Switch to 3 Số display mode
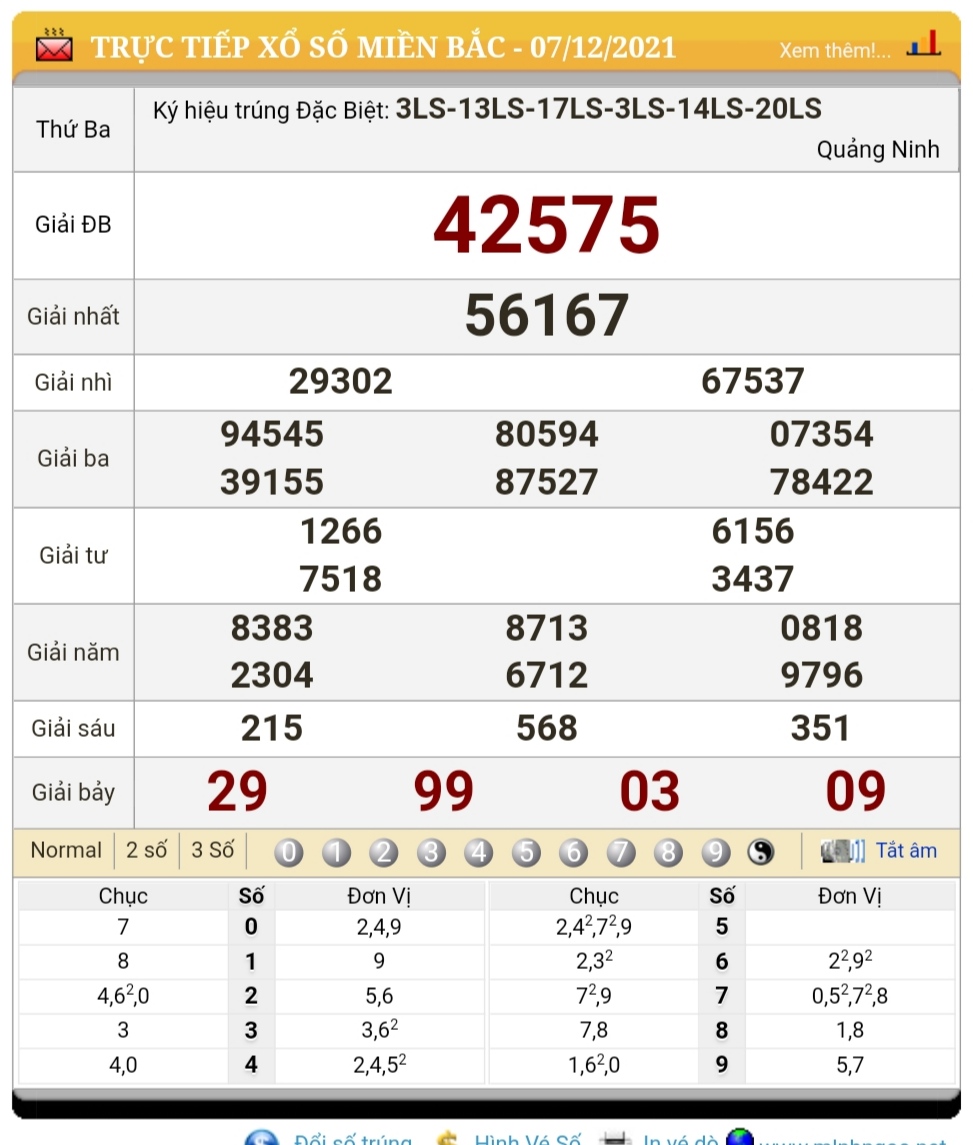 pyautogui.click(x=212, y=851)
